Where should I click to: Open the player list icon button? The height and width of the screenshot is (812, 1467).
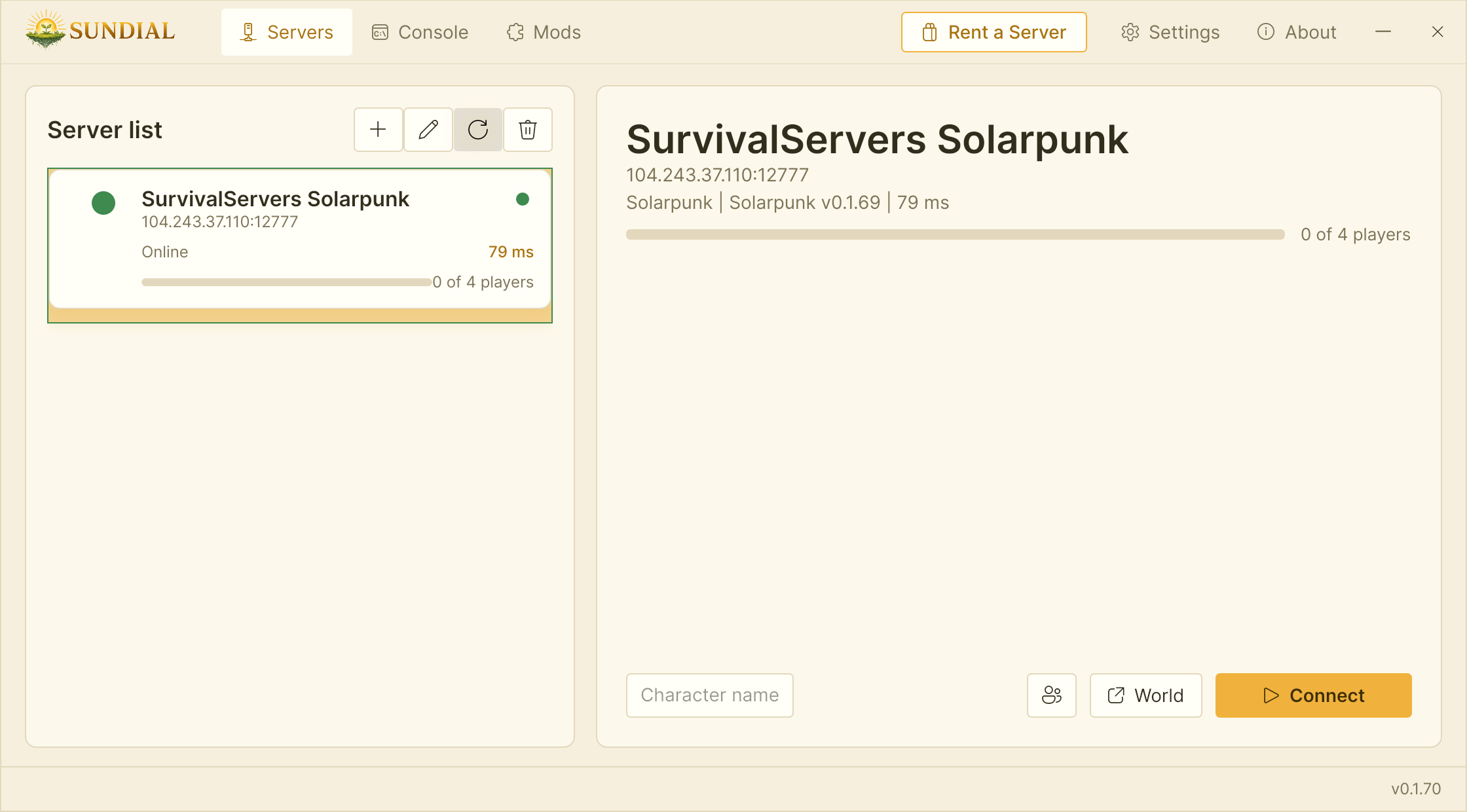[1052, 695]
